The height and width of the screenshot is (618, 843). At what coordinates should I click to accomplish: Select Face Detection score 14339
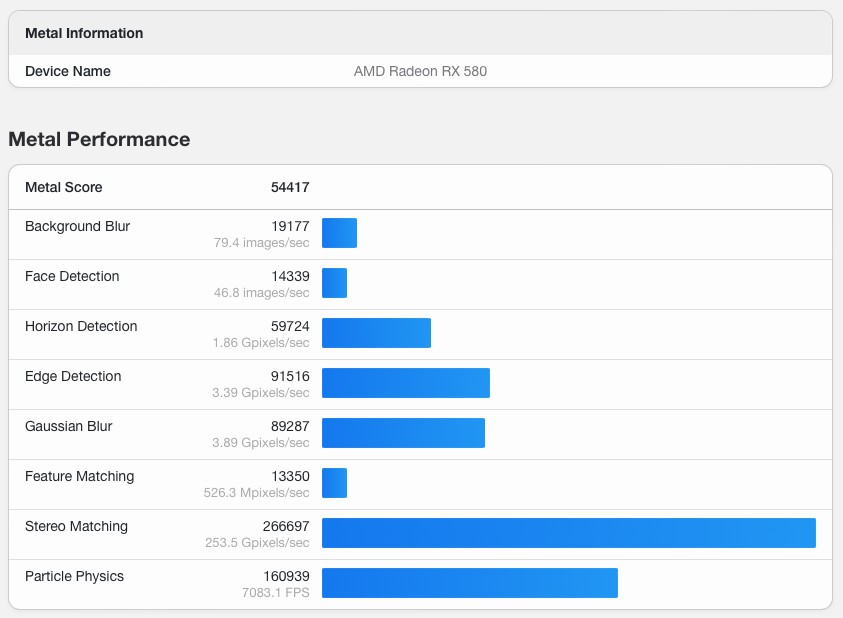[x=290, y=276]
